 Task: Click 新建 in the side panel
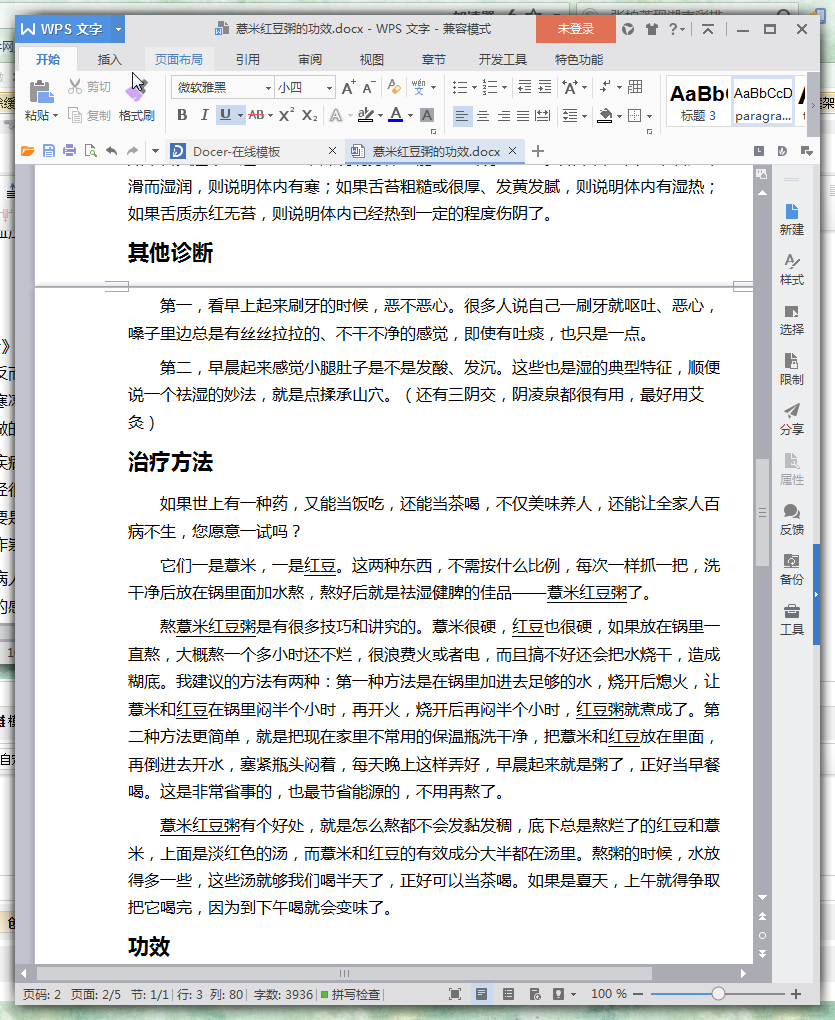click(x=791, y=220)
